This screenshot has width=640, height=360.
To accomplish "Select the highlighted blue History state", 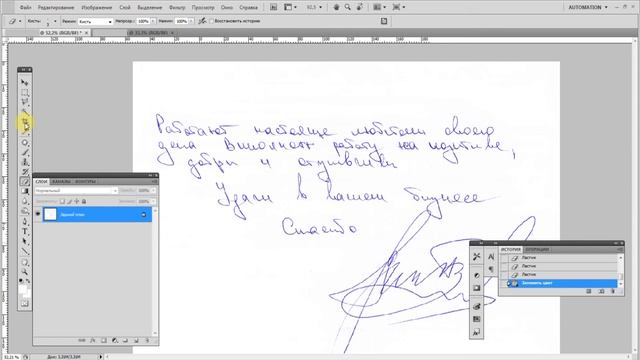I will pyautogui.click(x=562, y=283).
